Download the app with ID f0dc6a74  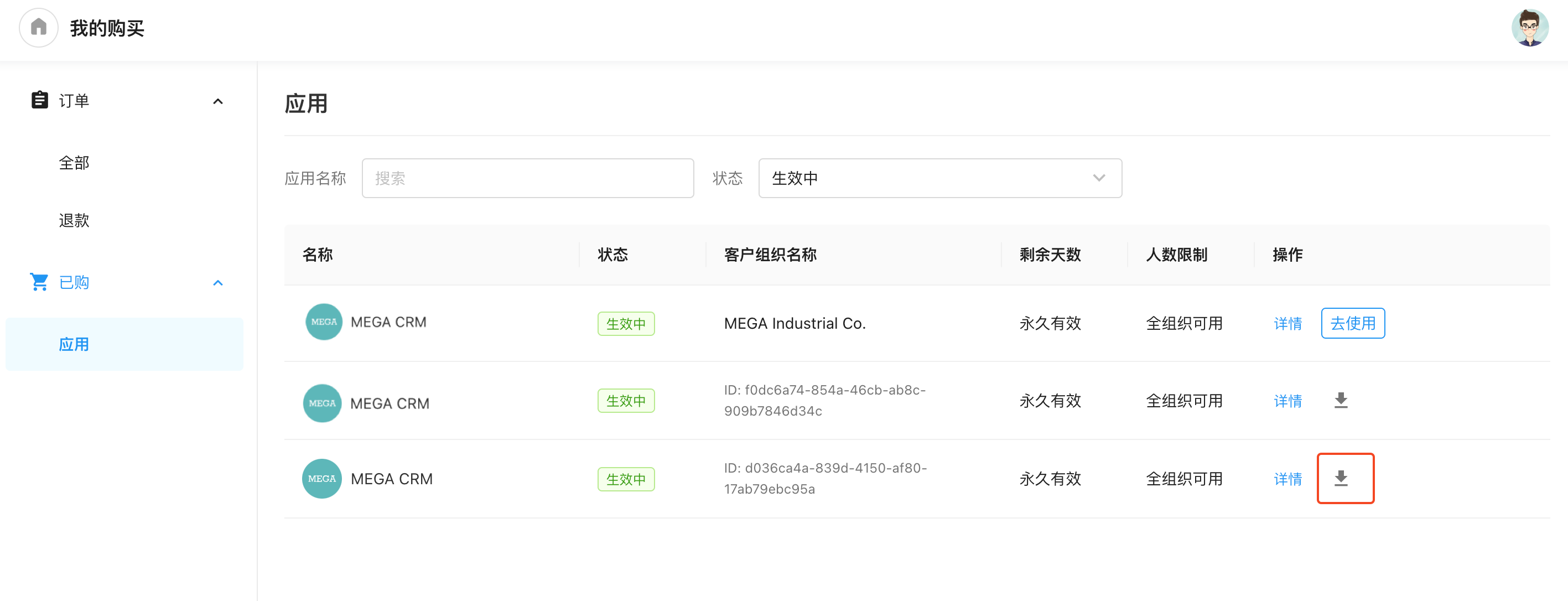coord(1341,401)
